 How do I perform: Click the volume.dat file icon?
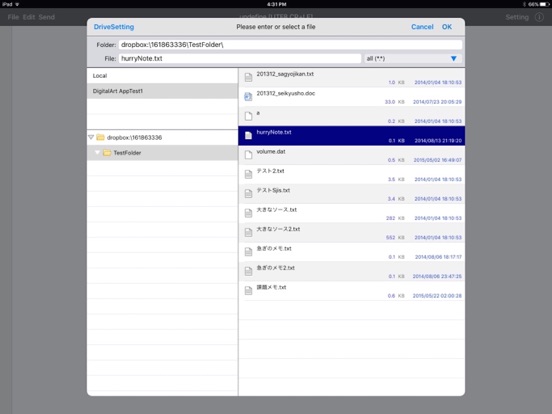(248, 155)
